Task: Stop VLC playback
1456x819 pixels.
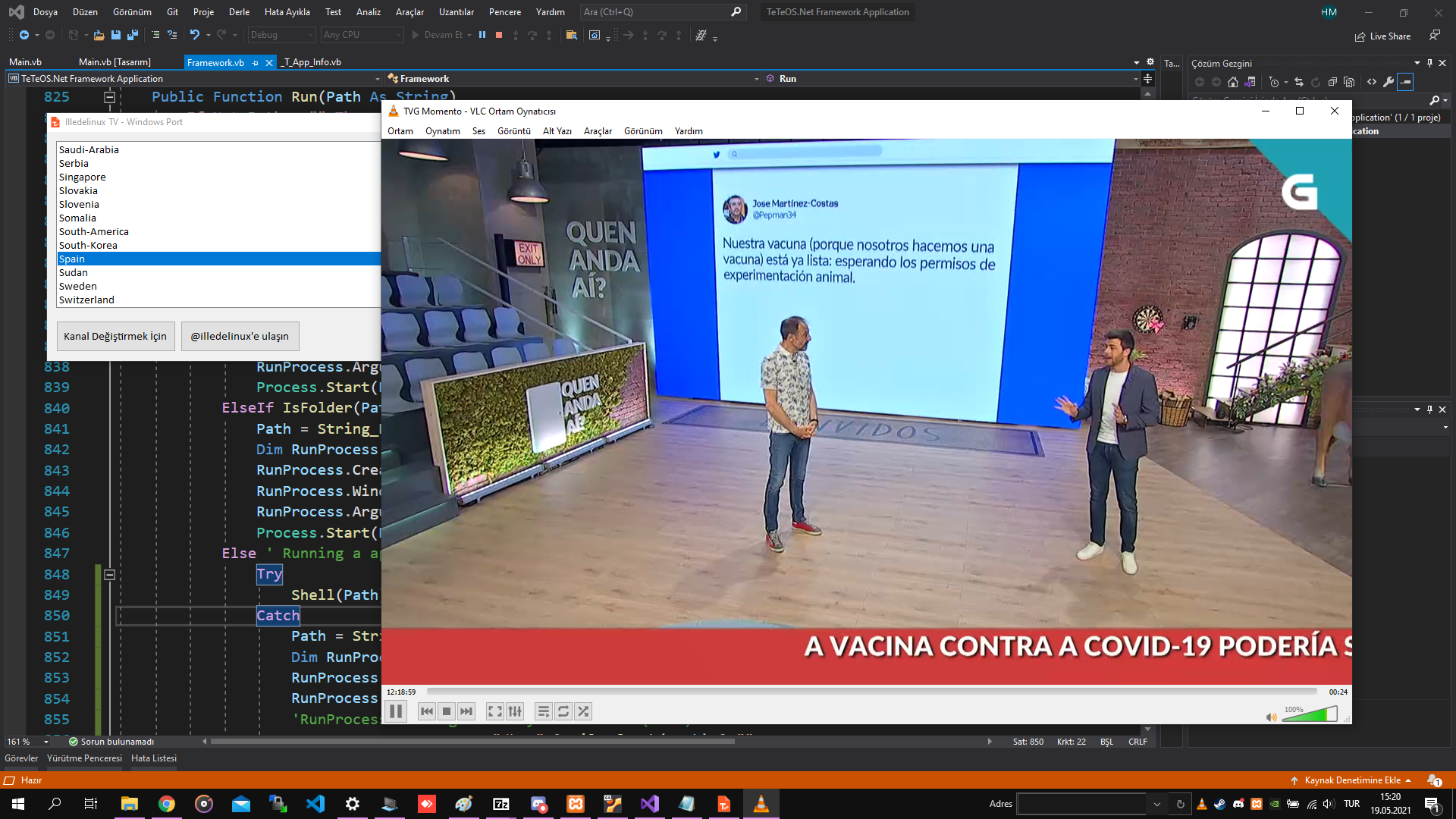Action: click(447, 711)
